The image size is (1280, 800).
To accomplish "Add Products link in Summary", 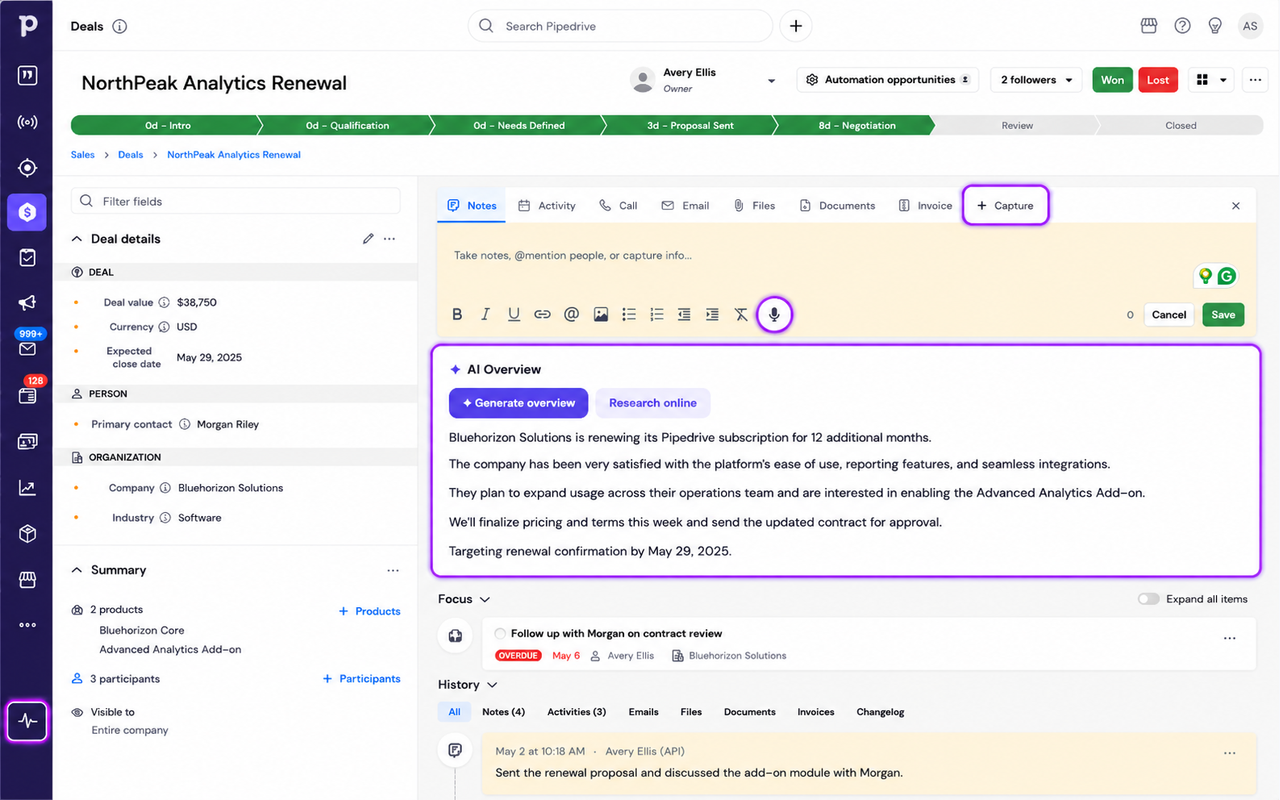I will [369, 611].
